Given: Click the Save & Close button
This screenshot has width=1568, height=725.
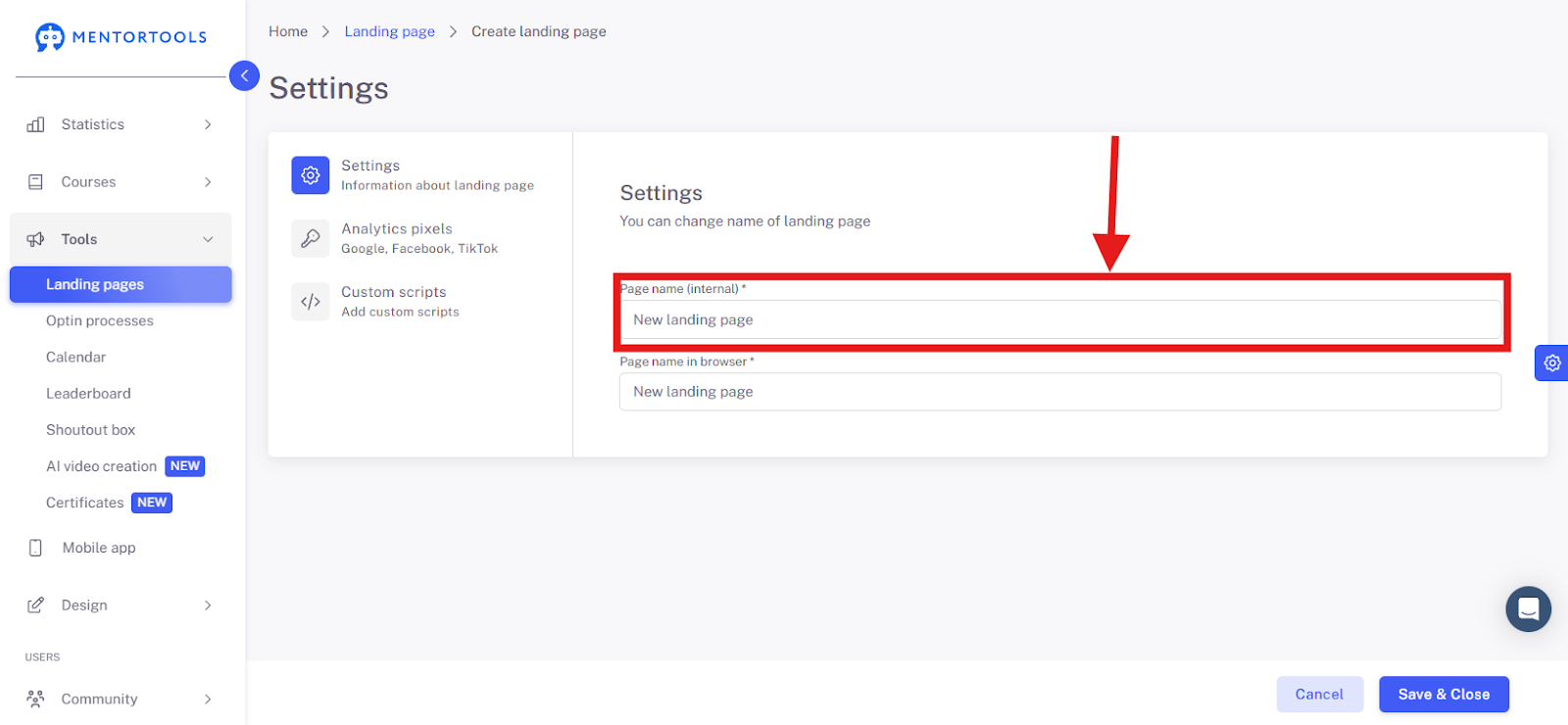Looking at the screenshot, I should click(1444, 694).
